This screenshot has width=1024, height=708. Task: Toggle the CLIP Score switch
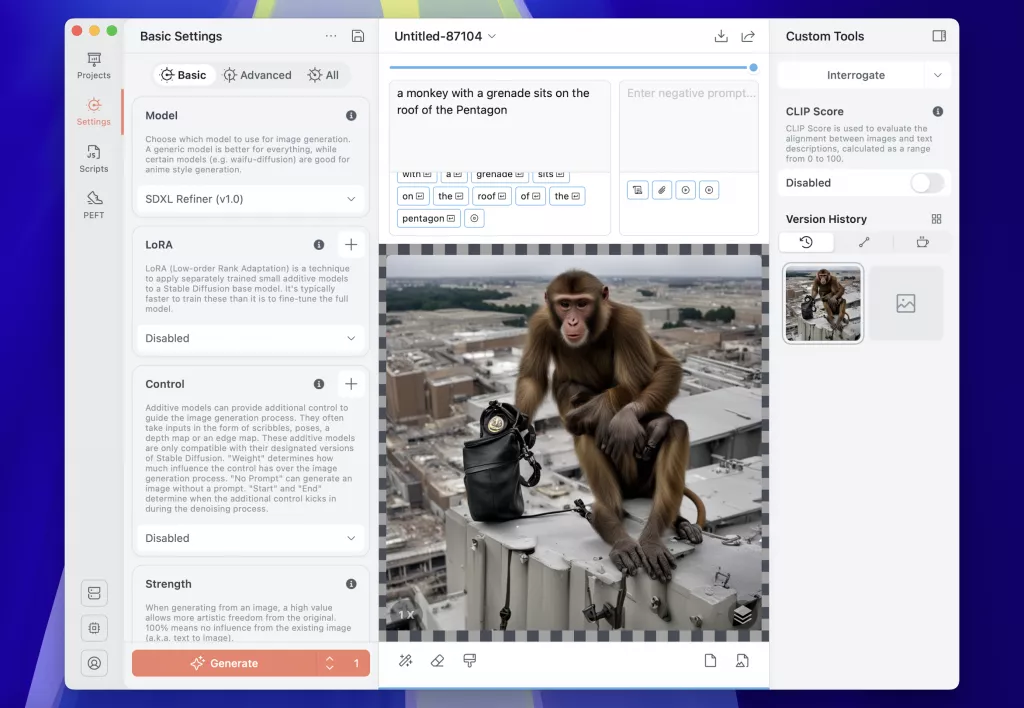(x=926, y=183)
